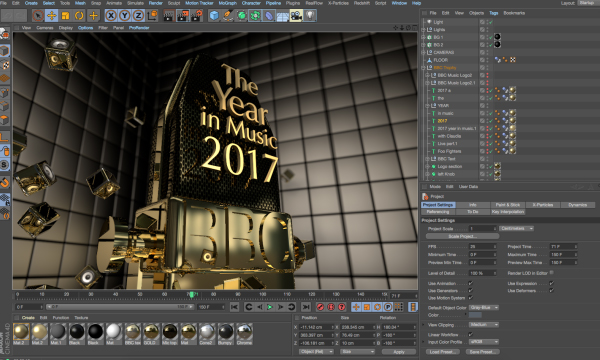
Task: Render the active view clapperboard icon
Action: pos(168,16)
